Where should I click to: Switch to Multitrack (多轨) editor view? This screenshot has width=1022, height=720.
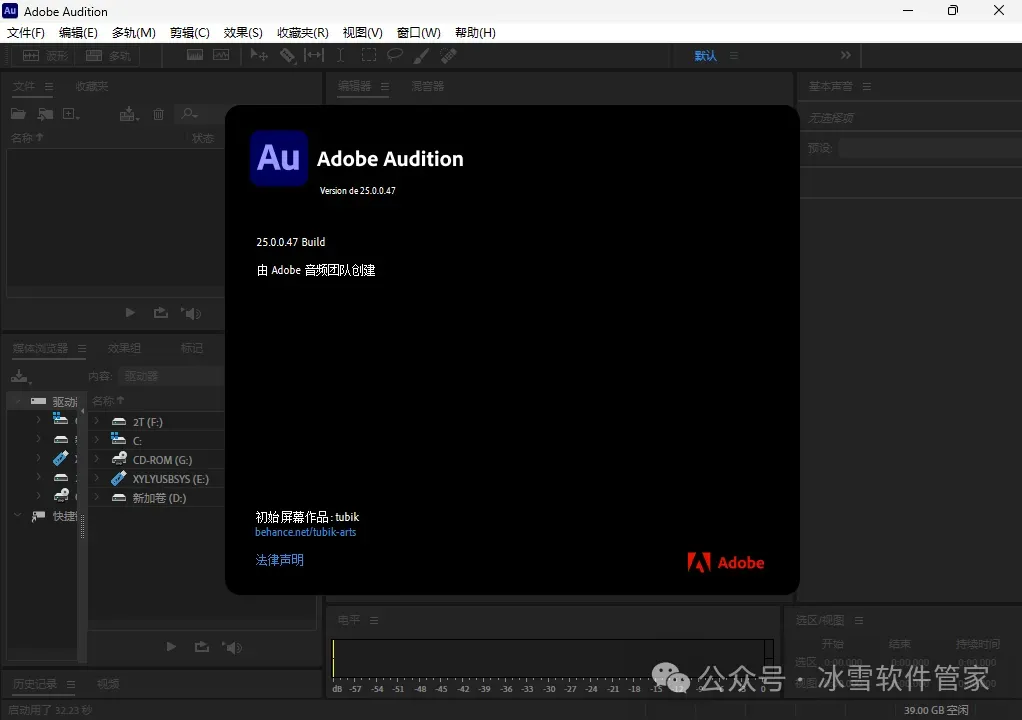point(108,56)
